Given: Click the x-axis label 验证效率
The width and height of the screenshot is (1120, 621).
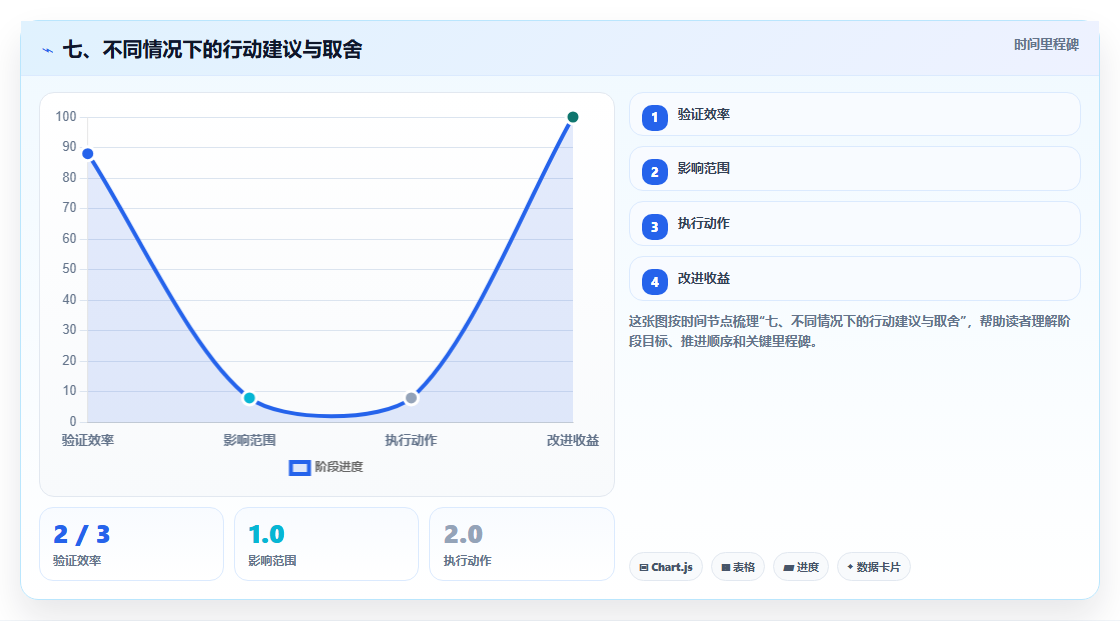Looking at the screenshot, I should (88, 440).
